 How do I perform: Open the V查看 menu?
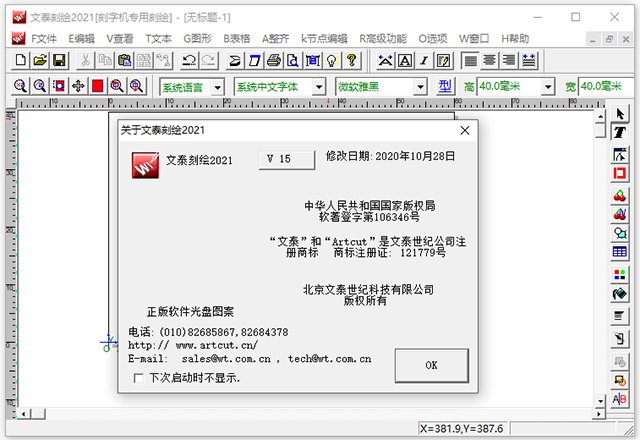click(120, 39)
